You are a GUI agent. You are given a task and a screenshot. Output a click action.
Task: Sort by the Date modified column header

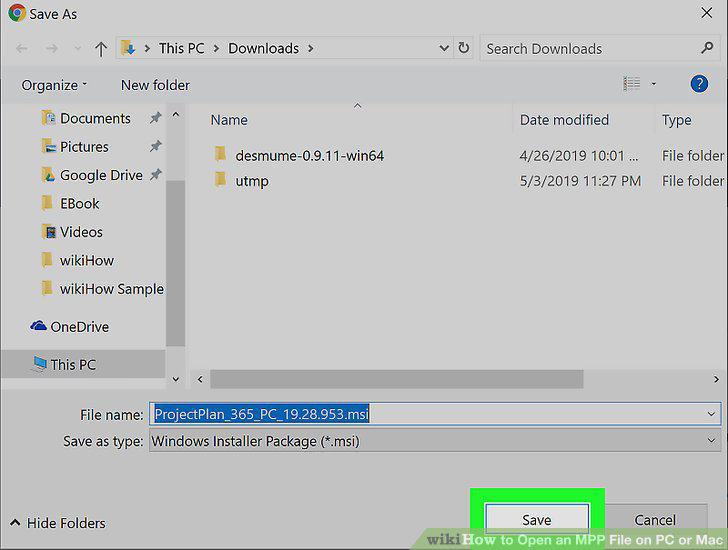click(564, 120)
